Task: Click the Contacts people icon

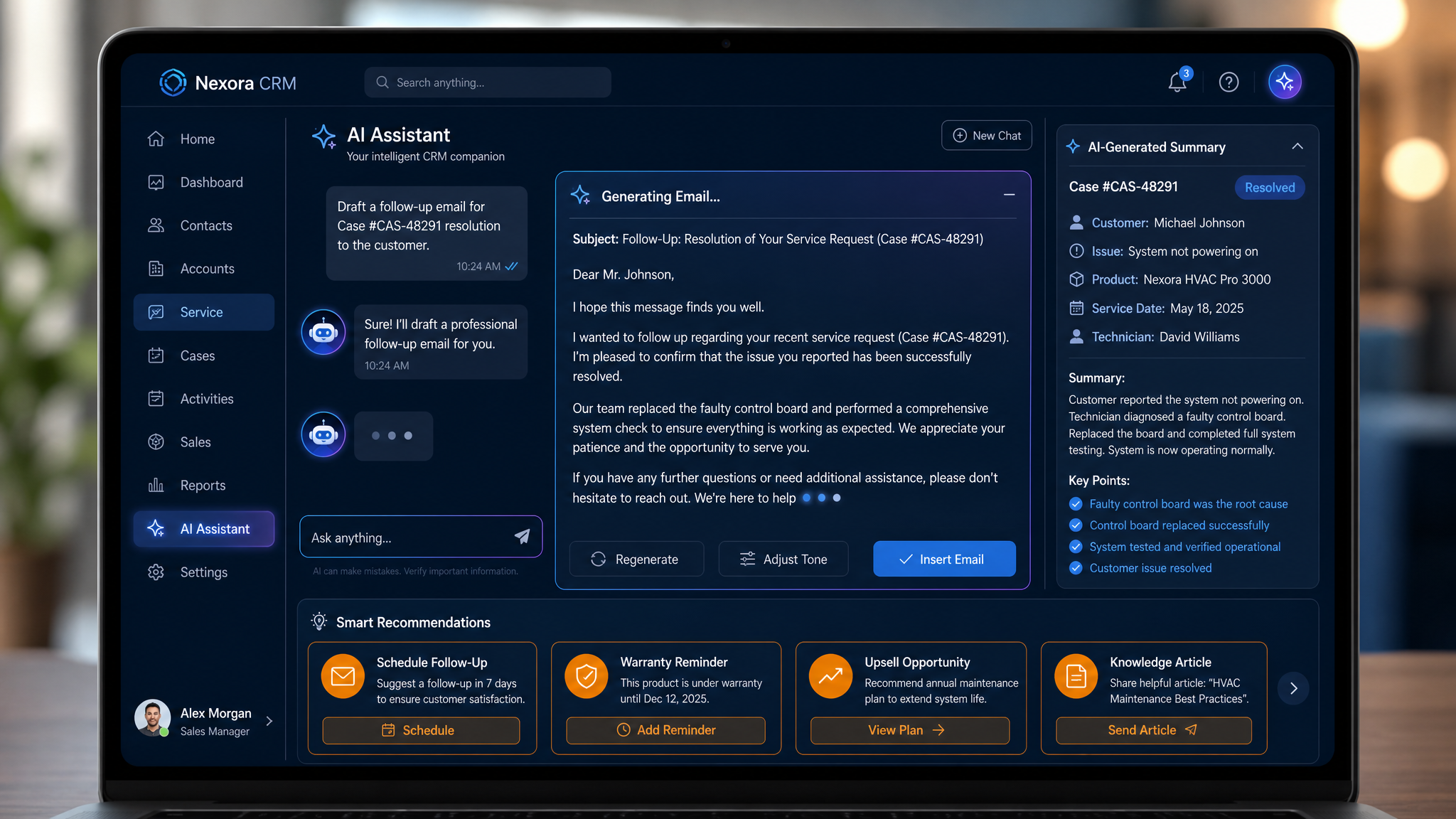Action: click(156, 225)
